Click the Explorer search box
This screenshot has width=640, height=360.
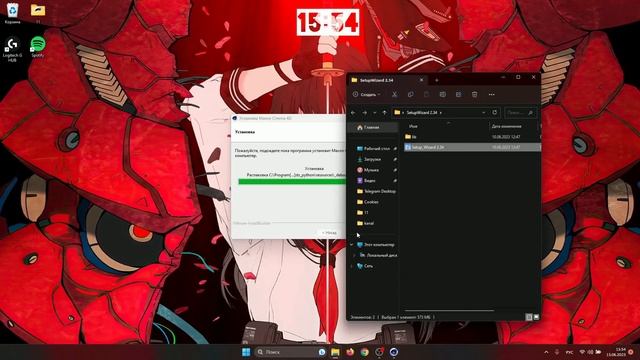point(521,112)
